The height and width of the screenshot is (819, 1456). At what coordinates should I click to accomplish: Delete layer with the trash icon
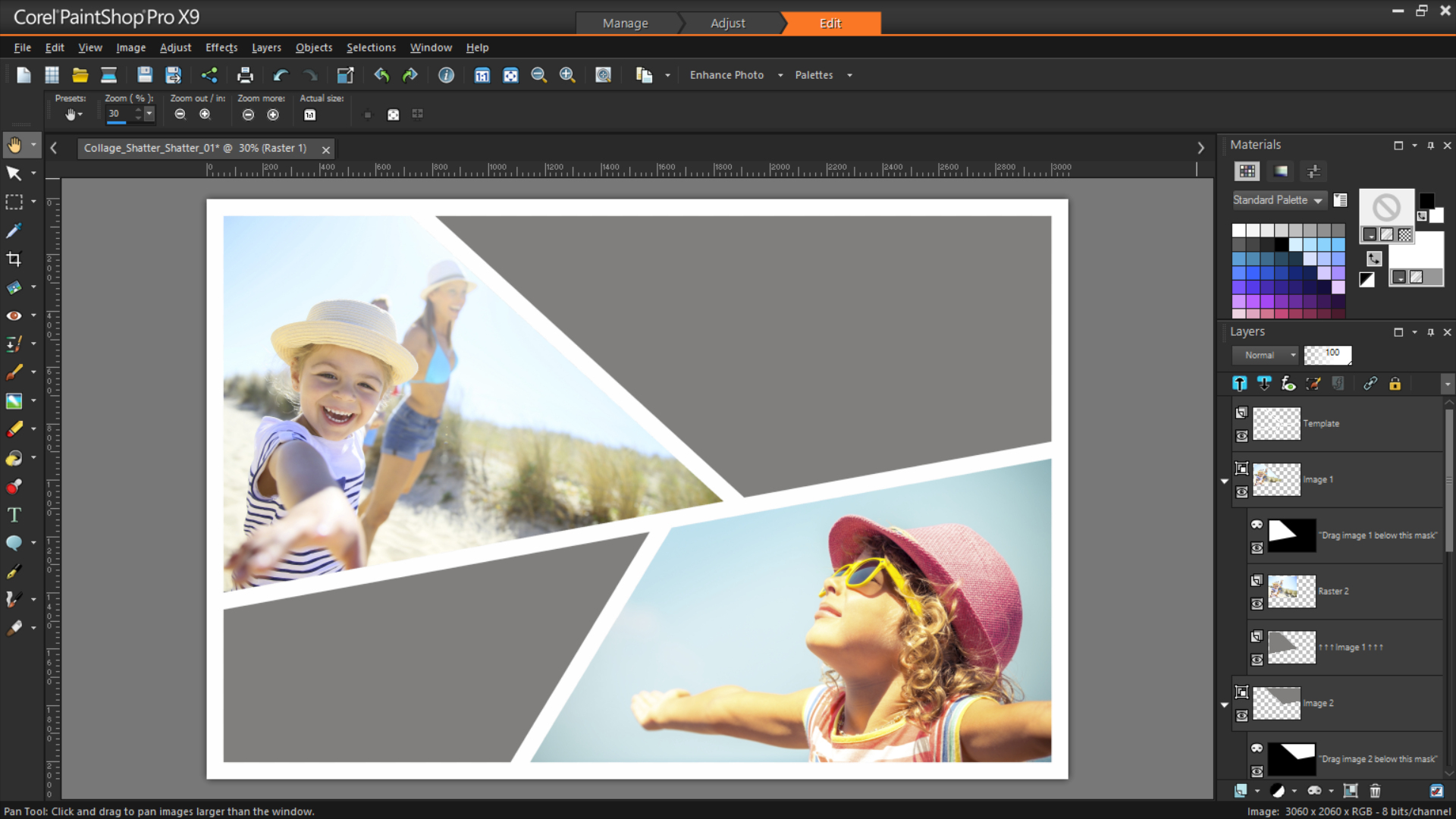(x=1375, y=791)
